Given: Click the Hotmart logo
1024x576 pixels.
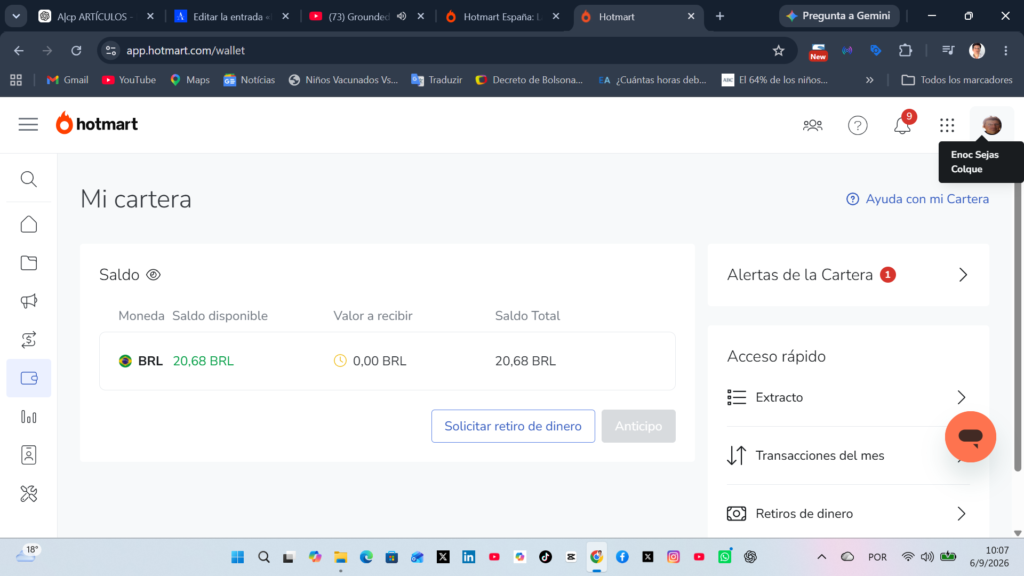Looking at the screenshot, I should [97, 123].
